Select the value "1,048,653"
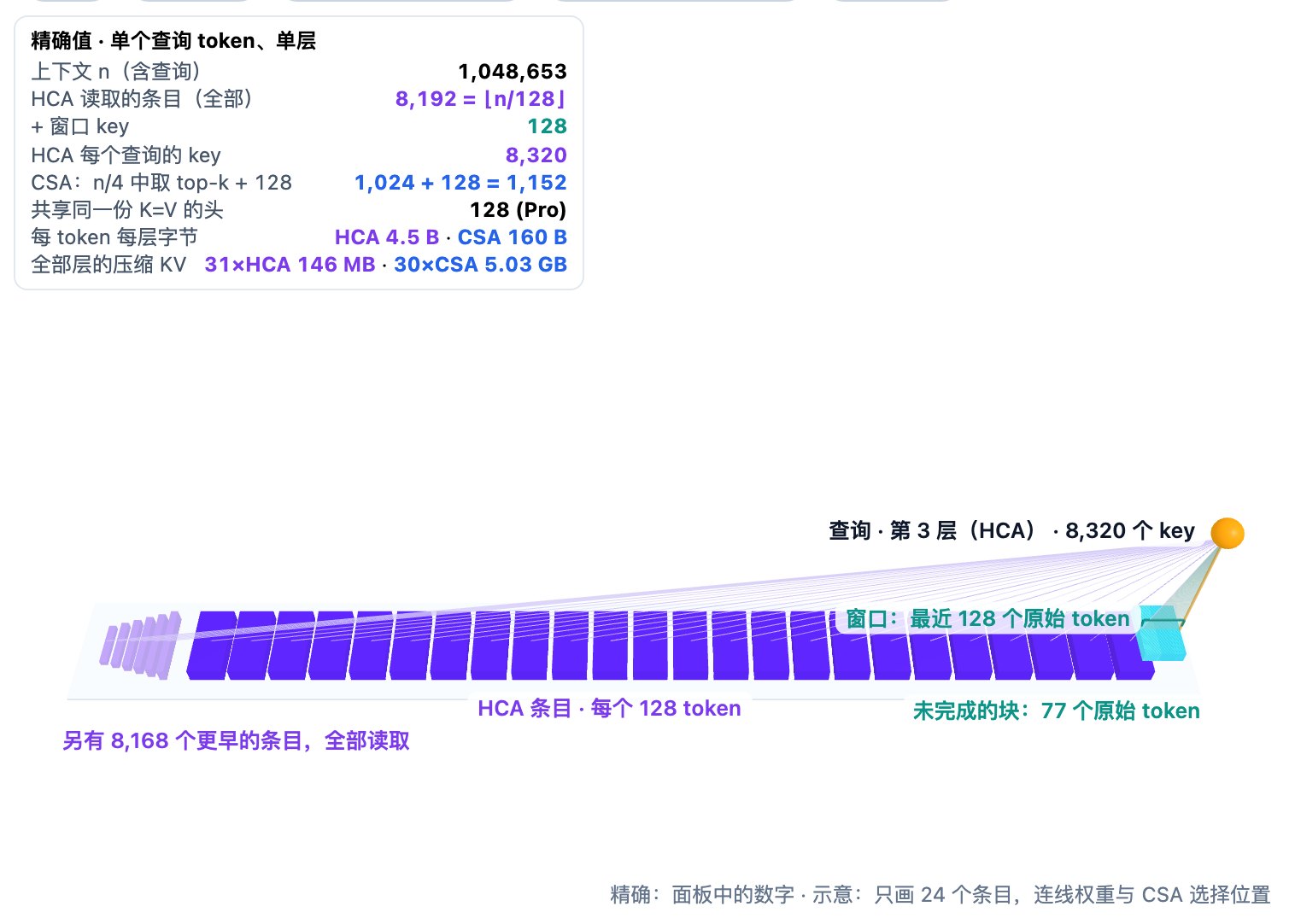This screenshot has height=924, width=1295. (513, 71)
